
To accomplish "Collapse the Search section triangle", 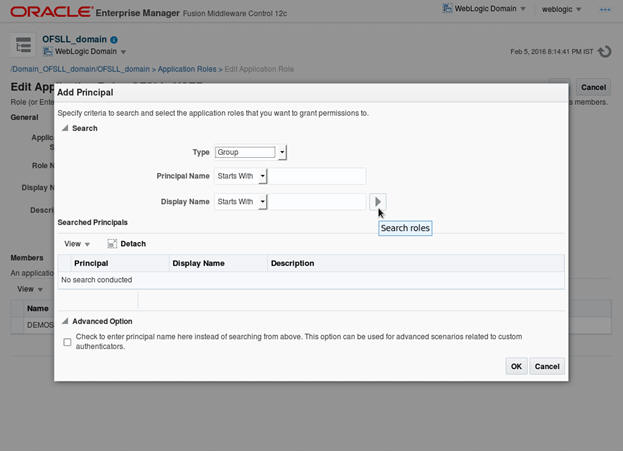I will [x=65, y=128].
